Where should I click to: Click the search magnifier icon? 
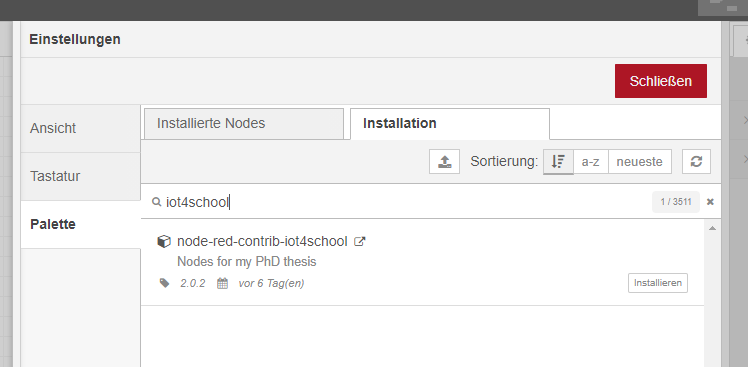(x=156, y=202)
